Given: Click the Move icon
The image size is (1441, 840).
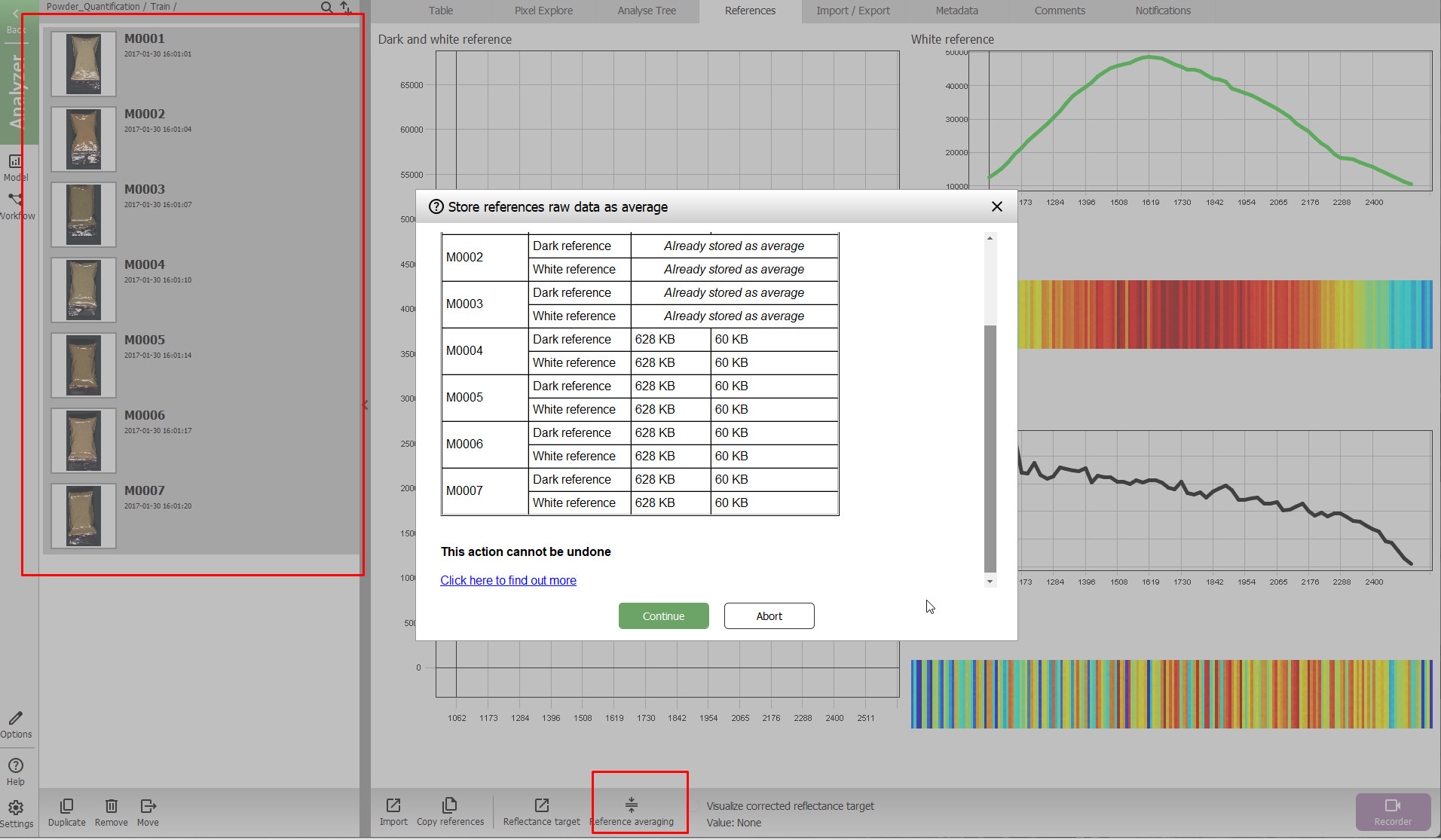Looking at the screenshot, I should (148, 806).
